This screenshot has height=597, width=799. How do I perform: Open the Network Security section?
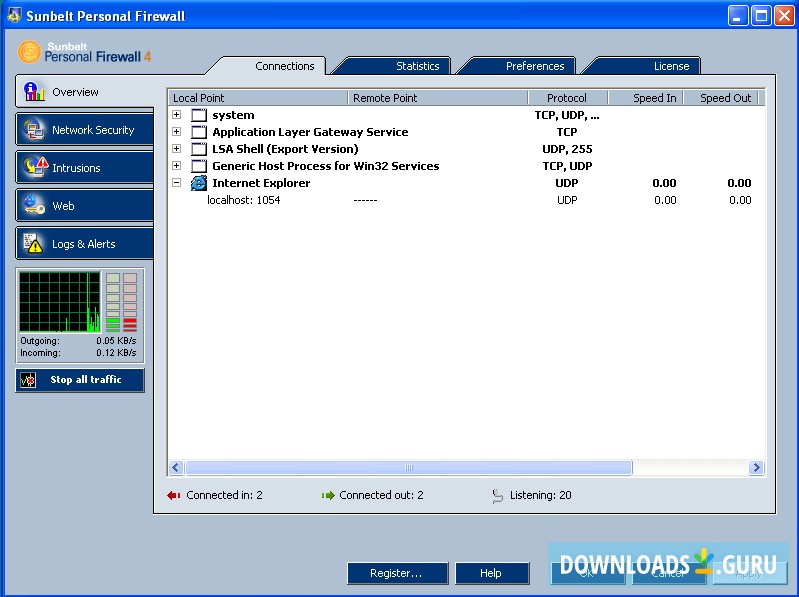click(x=85, y=130)
